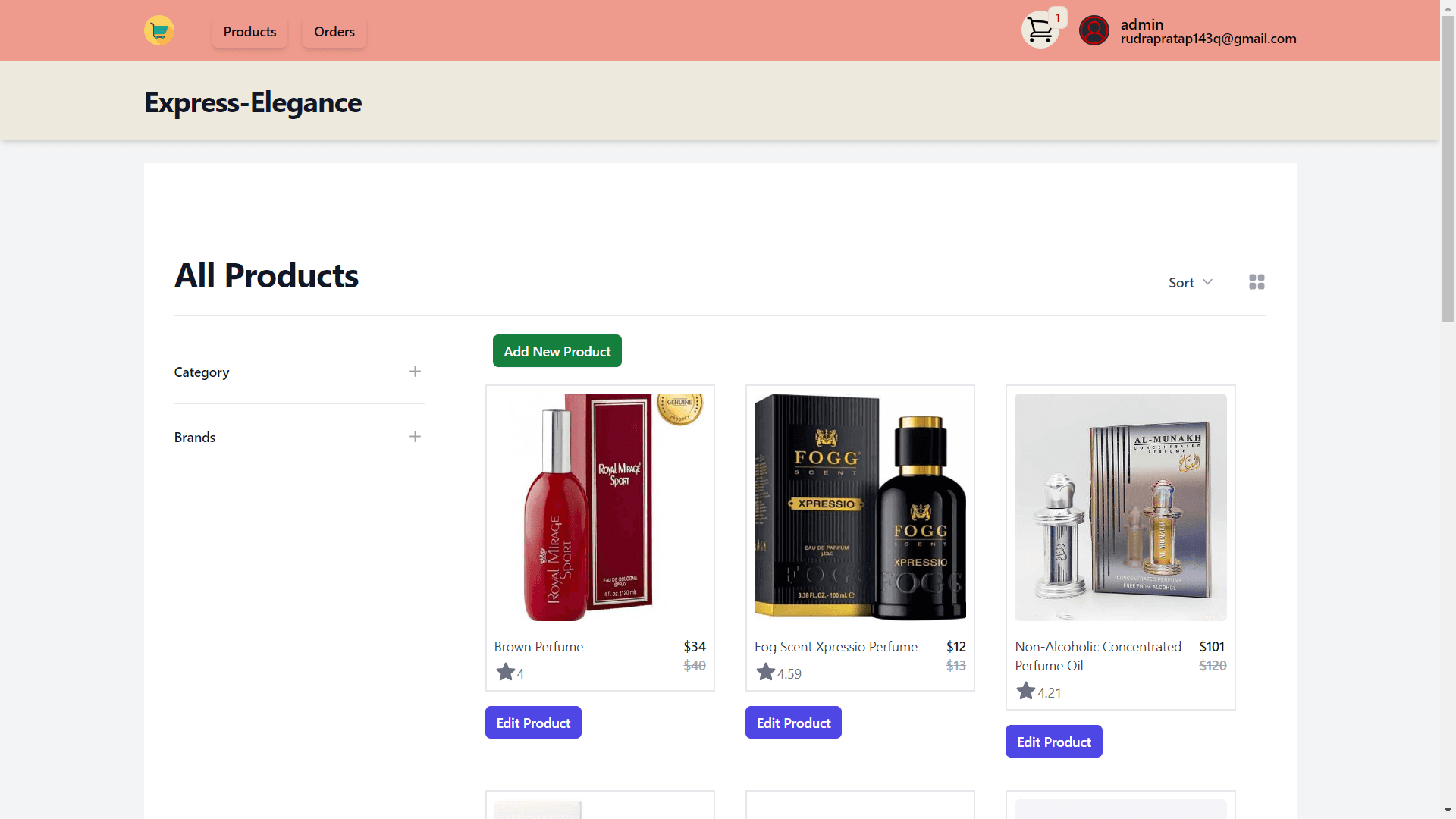Edit Non-Alcoholic Concentrated Perfume Oil
1456x819 pixels.
click(1054, 742)
